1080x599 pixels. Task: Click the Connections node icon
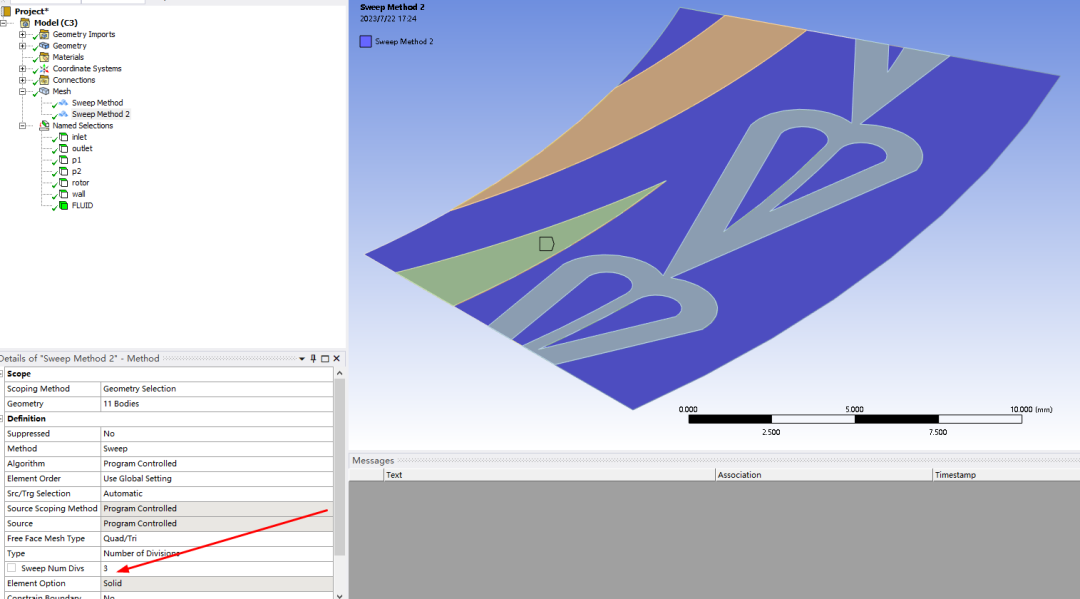[x=44, y=80]
